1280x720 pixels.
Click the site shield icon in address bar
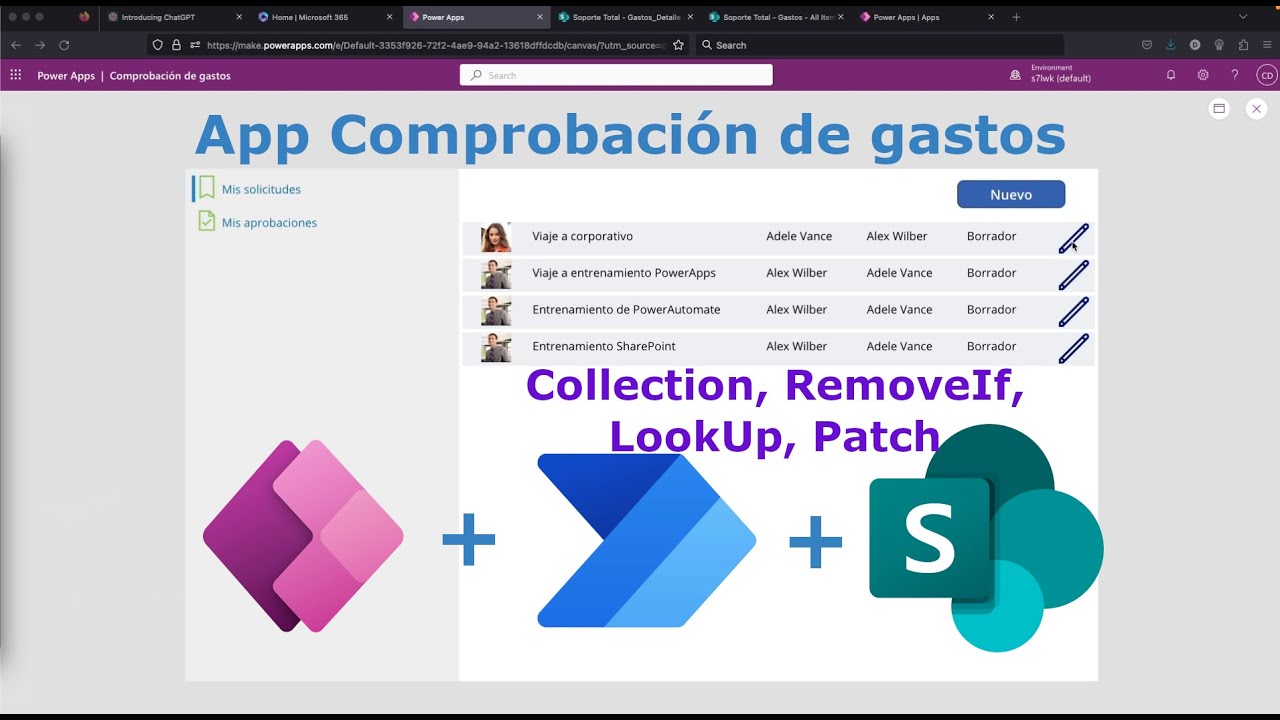pos(158,45)
